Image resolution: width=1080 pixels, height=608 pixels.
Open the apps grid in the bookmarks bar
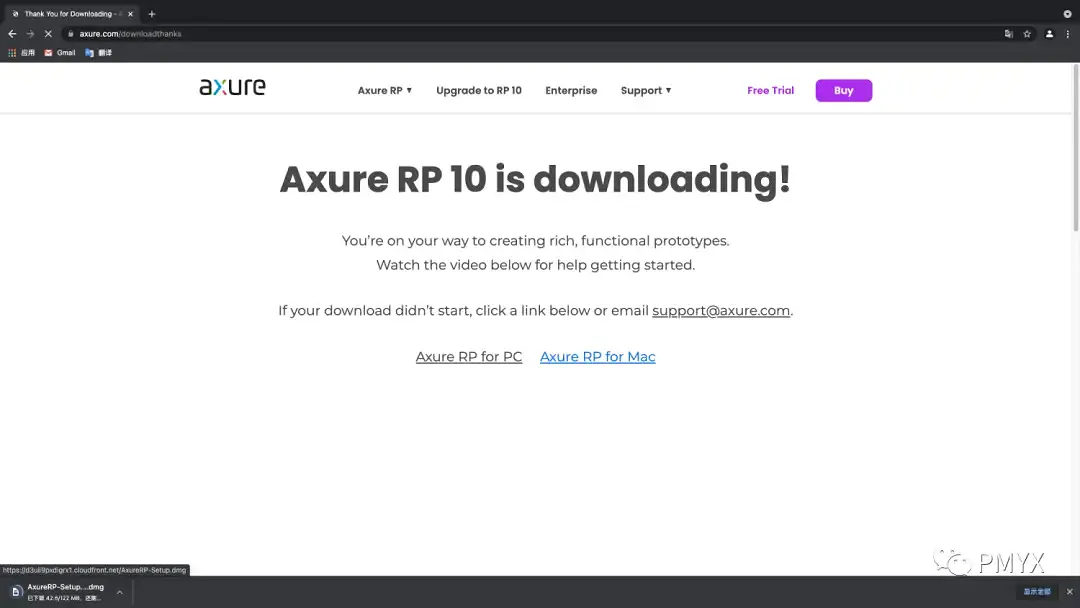(10, 52)
